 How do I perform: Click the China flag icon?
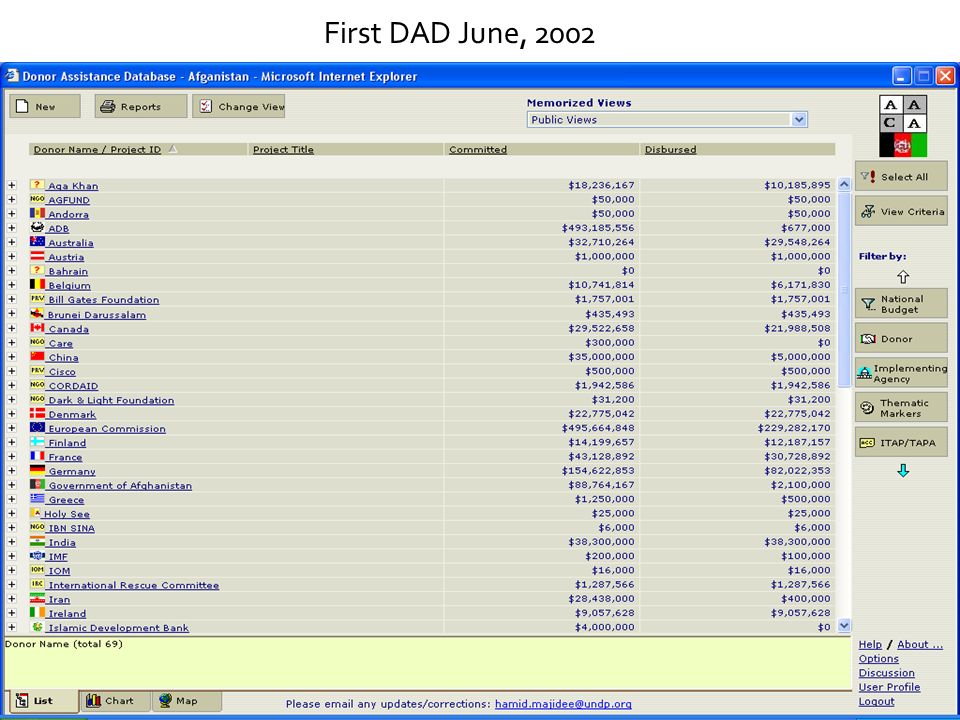click(37, 356)
